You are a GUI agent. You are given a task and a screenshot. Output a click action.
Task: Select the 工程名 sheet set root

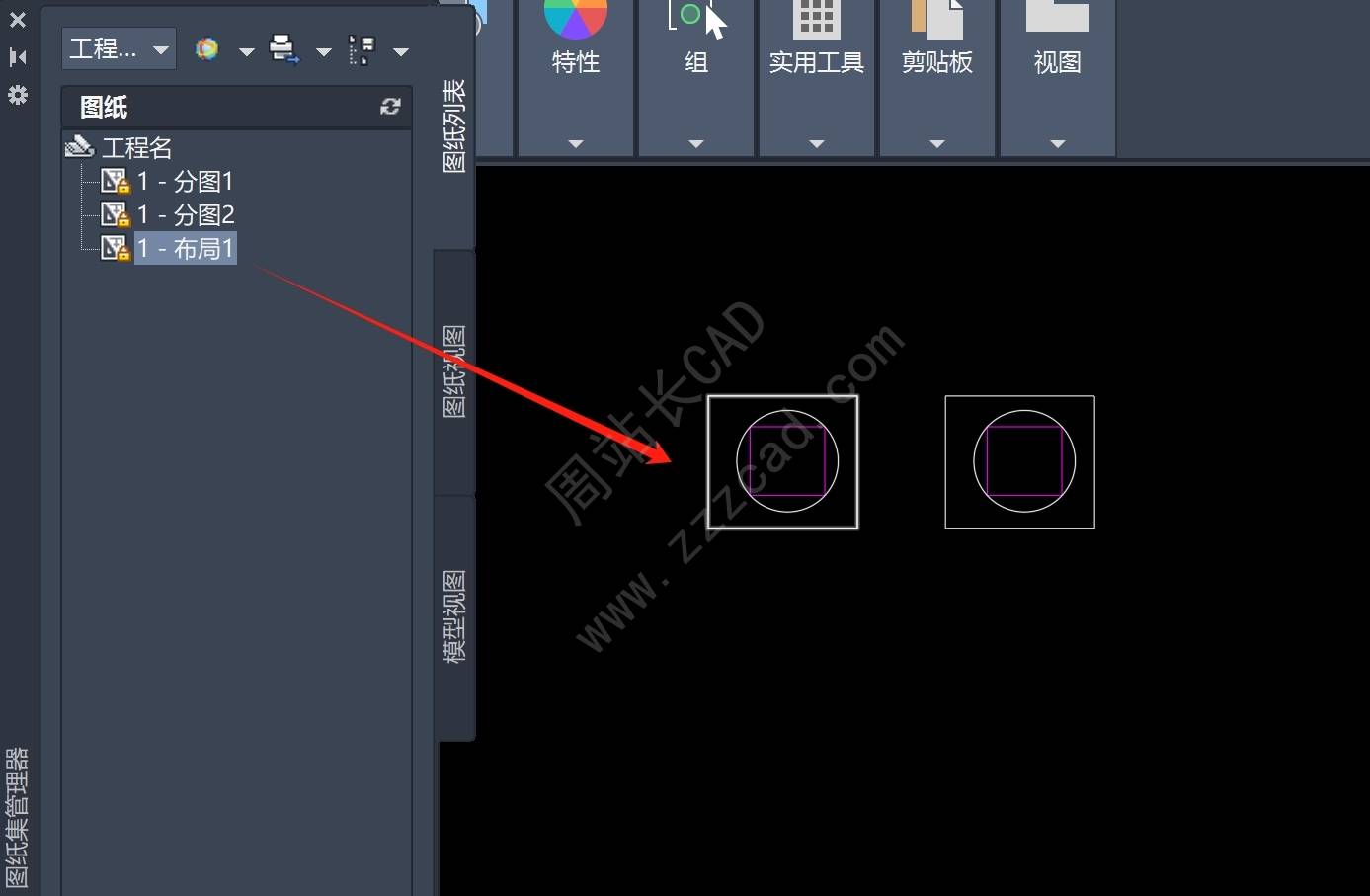pyautogui.click(x=137, y=148)
